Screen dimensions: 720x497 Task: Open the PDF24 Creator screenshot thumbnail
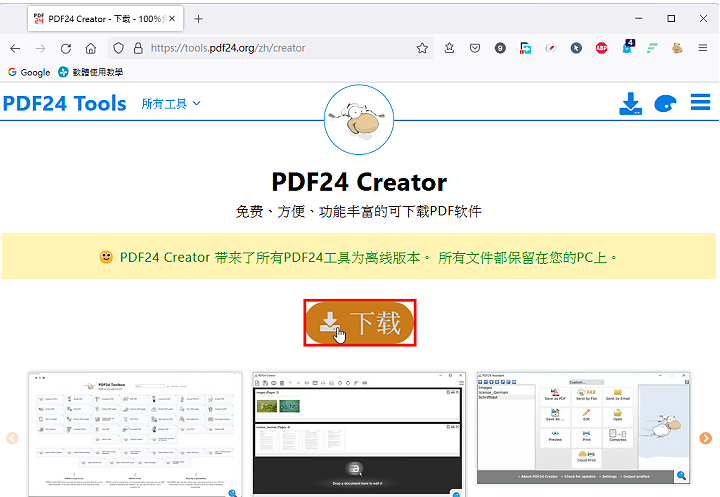tap(359, 435)
